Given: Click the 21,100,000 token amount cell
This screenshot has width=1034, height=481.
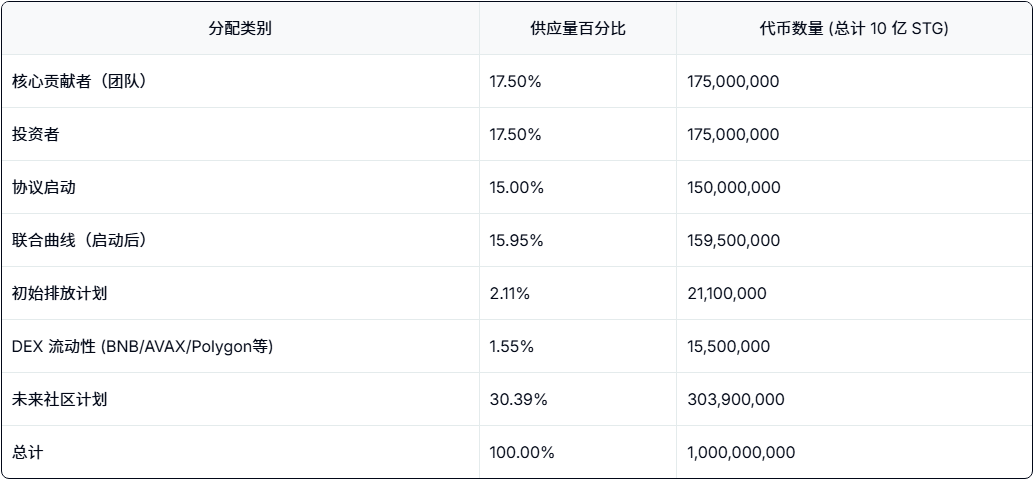Looking at the screenshot, I should (x=727, y=293).
